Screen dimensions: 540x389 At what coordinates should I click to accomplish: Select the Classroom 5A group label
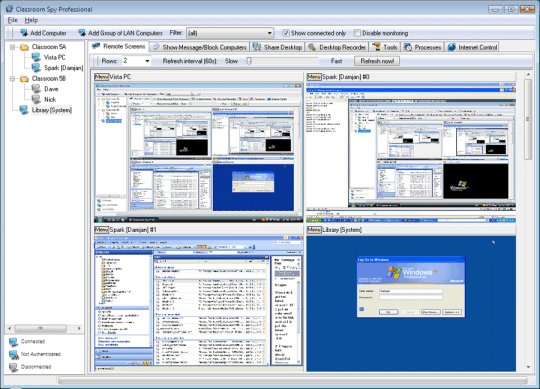(x=49, y=47)
